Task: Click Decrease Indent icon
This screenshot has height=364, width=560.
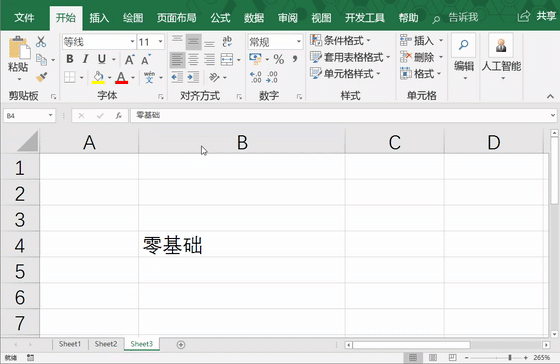Action: (x=177, y=77)
